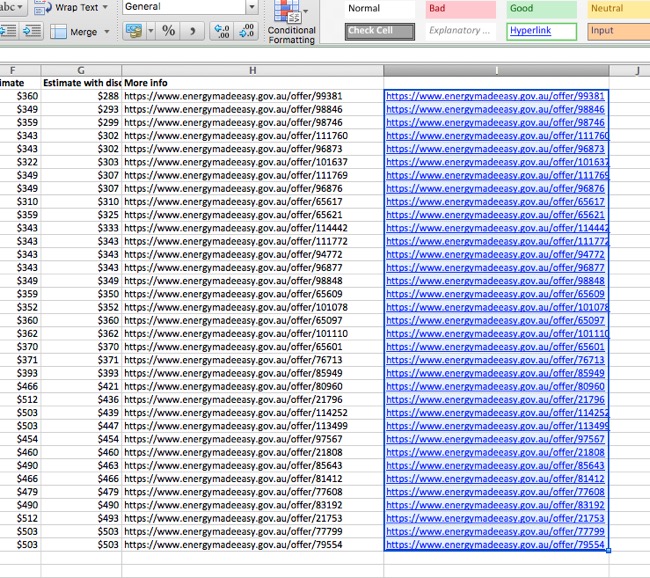The width and height of the screenshot is (650, 578).
Task: Open hyperlink for offer/94772
Action: [x=495, y=255]
